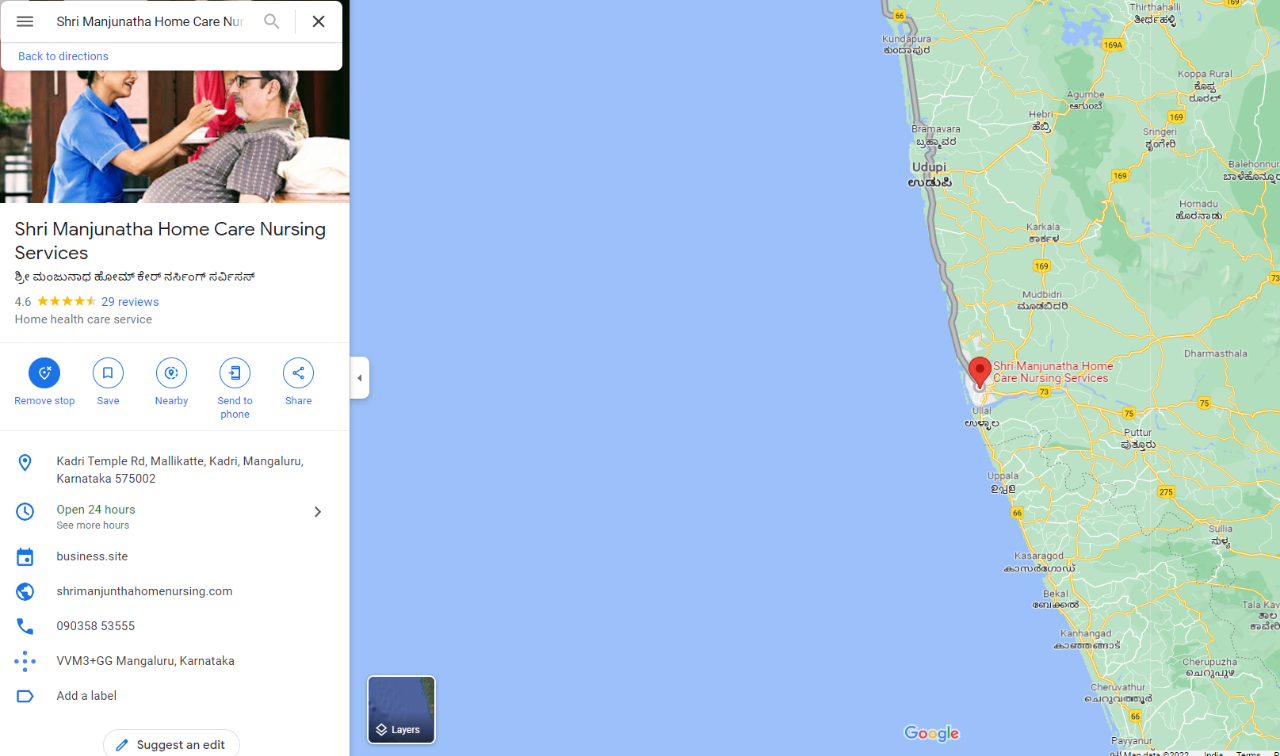Image resolution: width=1280 pixels, height=756 pixels.
Task: Click the Remove stop icon
Action: pos(44,373)
